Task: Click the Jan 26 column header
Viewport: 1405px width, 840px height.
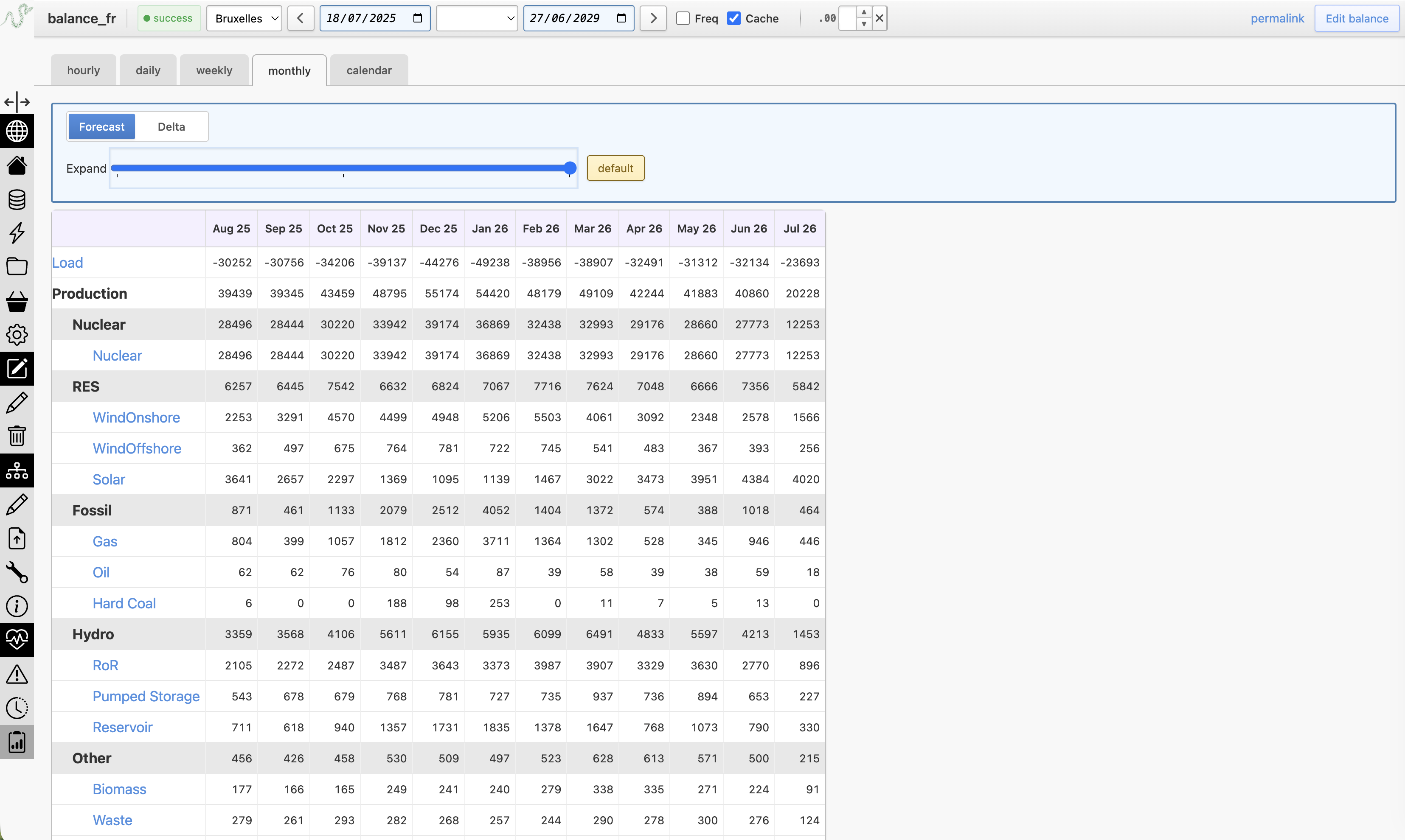Action: pyautogui.click(x=490, y=229)
